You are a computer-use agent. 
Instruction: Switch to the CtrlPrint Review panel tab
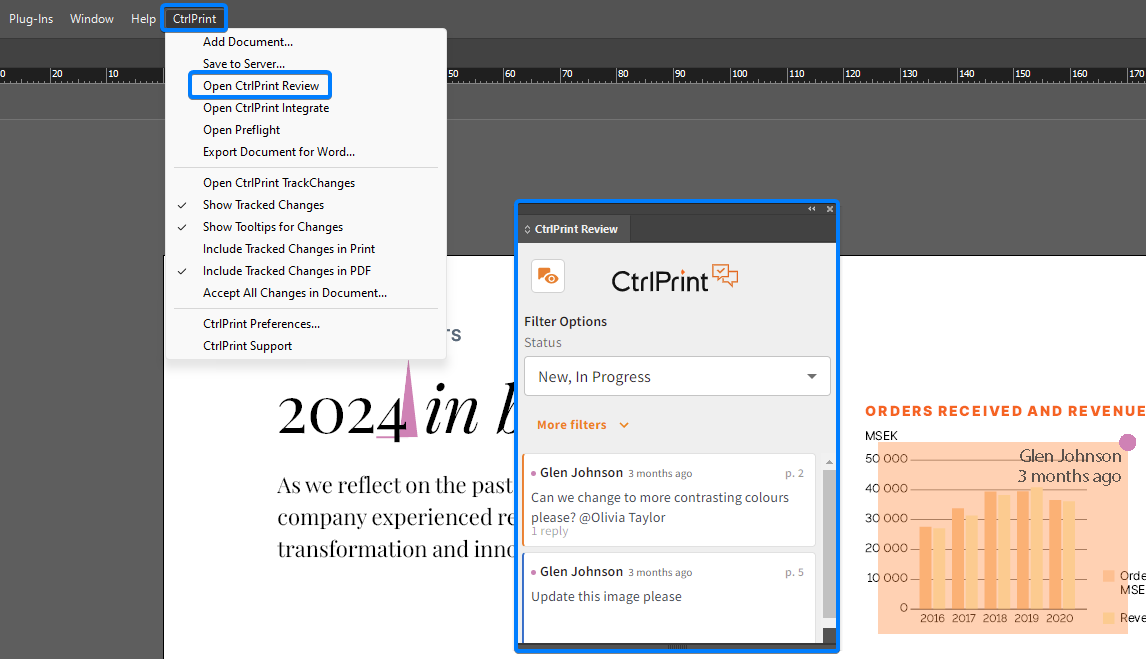click(574, 229)
